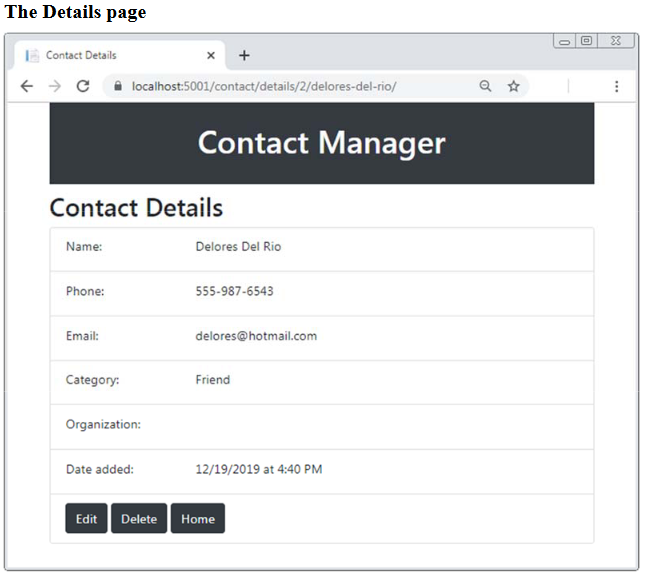Click the browser forward arrow
645x575 pixels.
click(54, 86)
